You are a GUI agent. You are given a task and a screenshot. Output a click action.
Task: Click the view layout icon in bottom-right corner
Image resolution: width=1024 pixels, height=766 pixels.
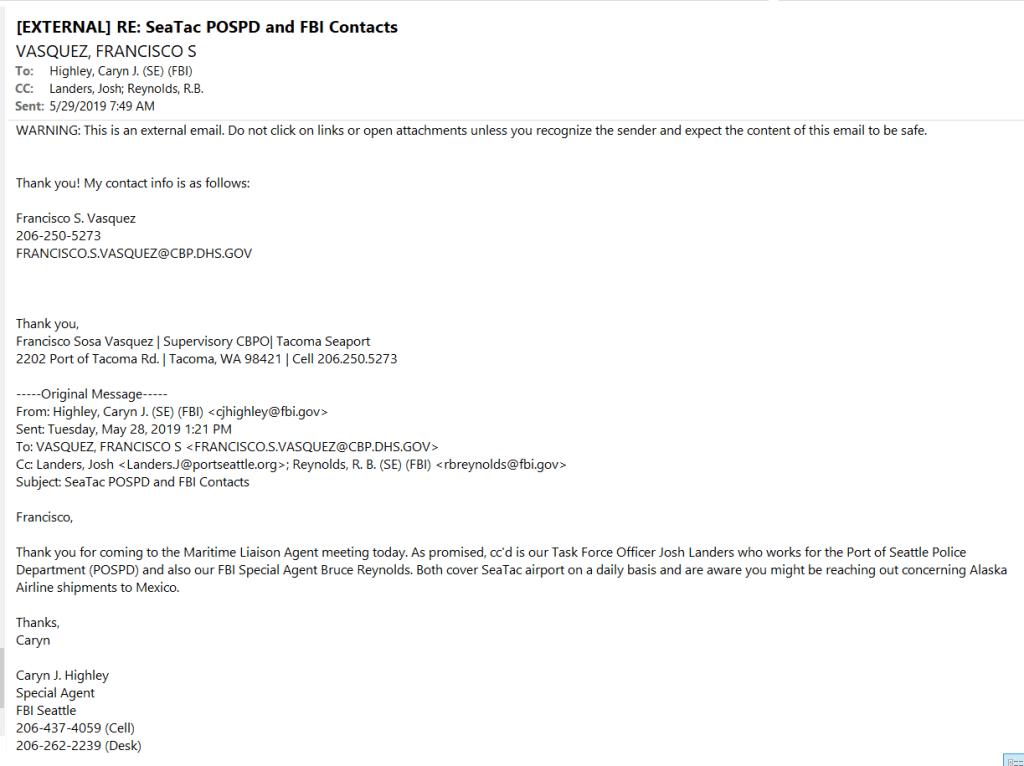pos(1011,759)
